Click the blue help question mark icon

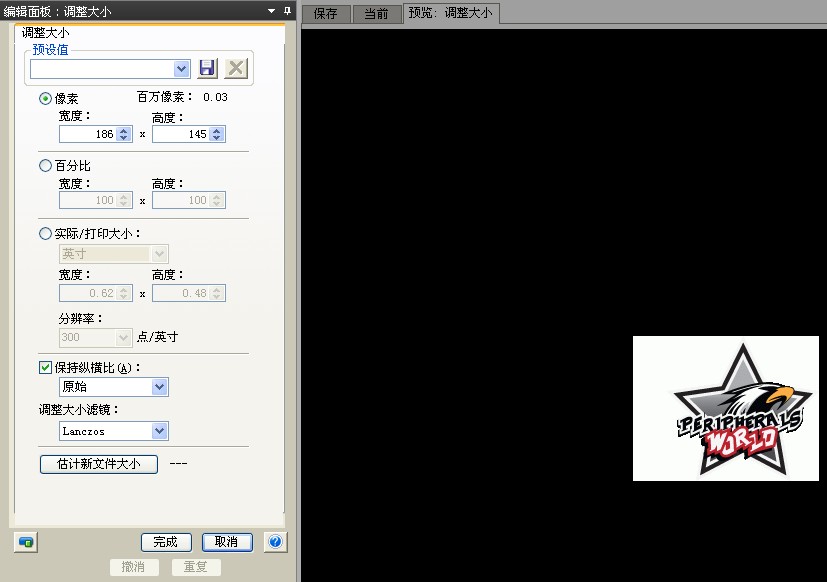pyautogui.click(x=276, y=542)
